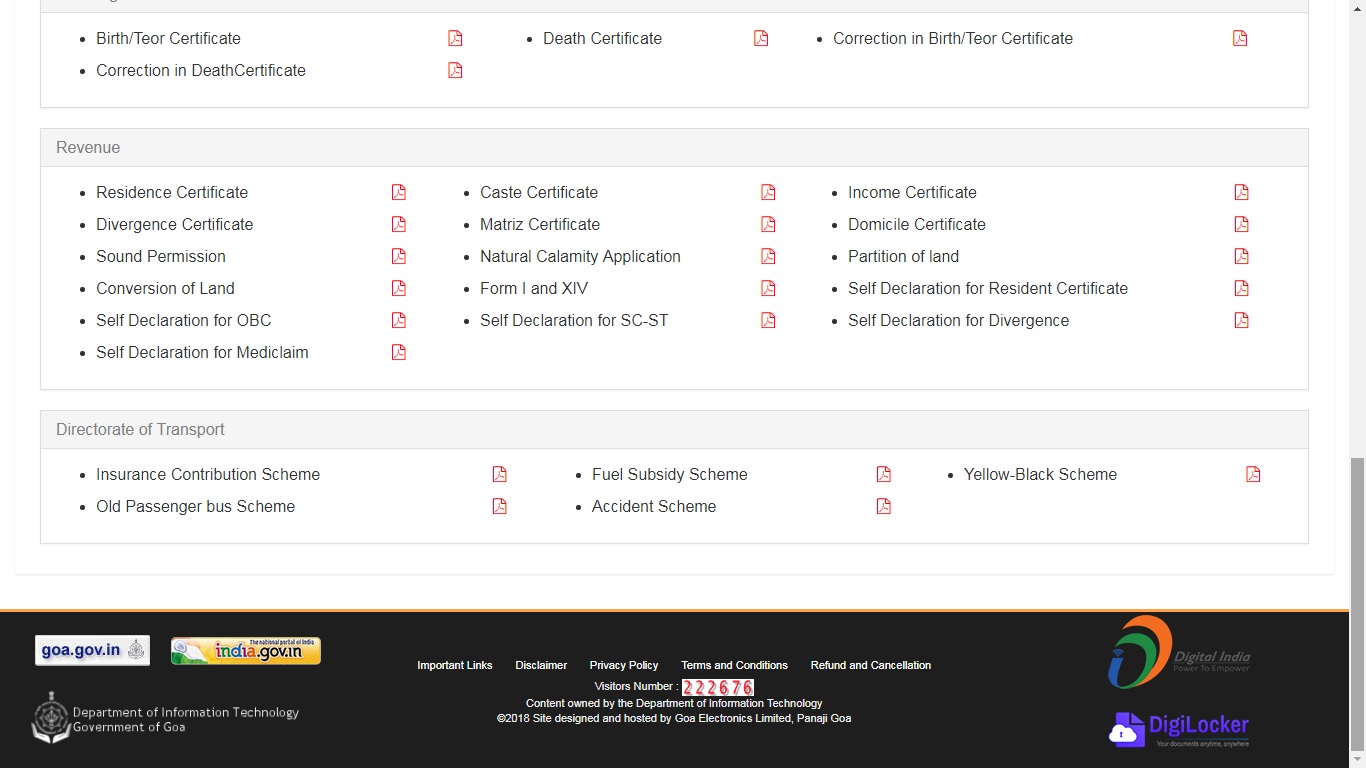Visit the india.gov.in national portal banner
Screen dimensions: 1366x768
[245, 650]
